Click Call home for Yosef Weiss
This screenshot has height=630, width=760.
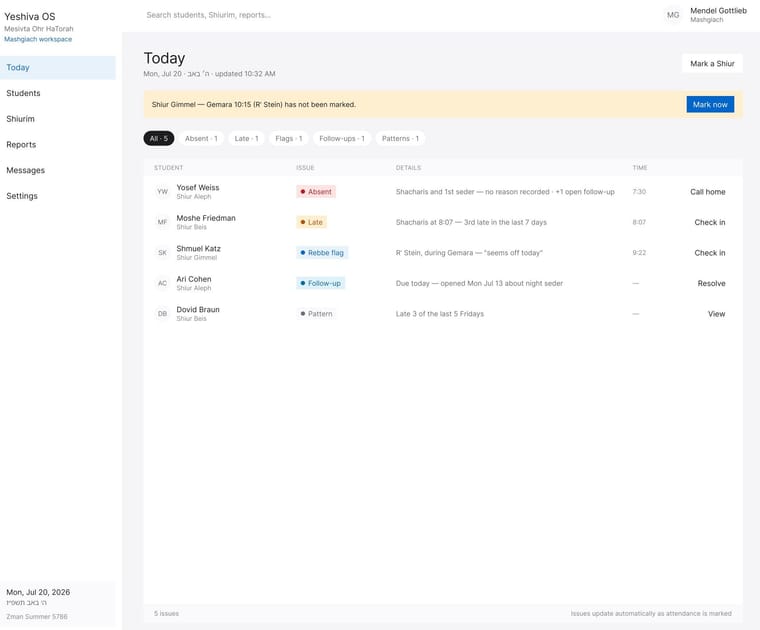[708, 191]
